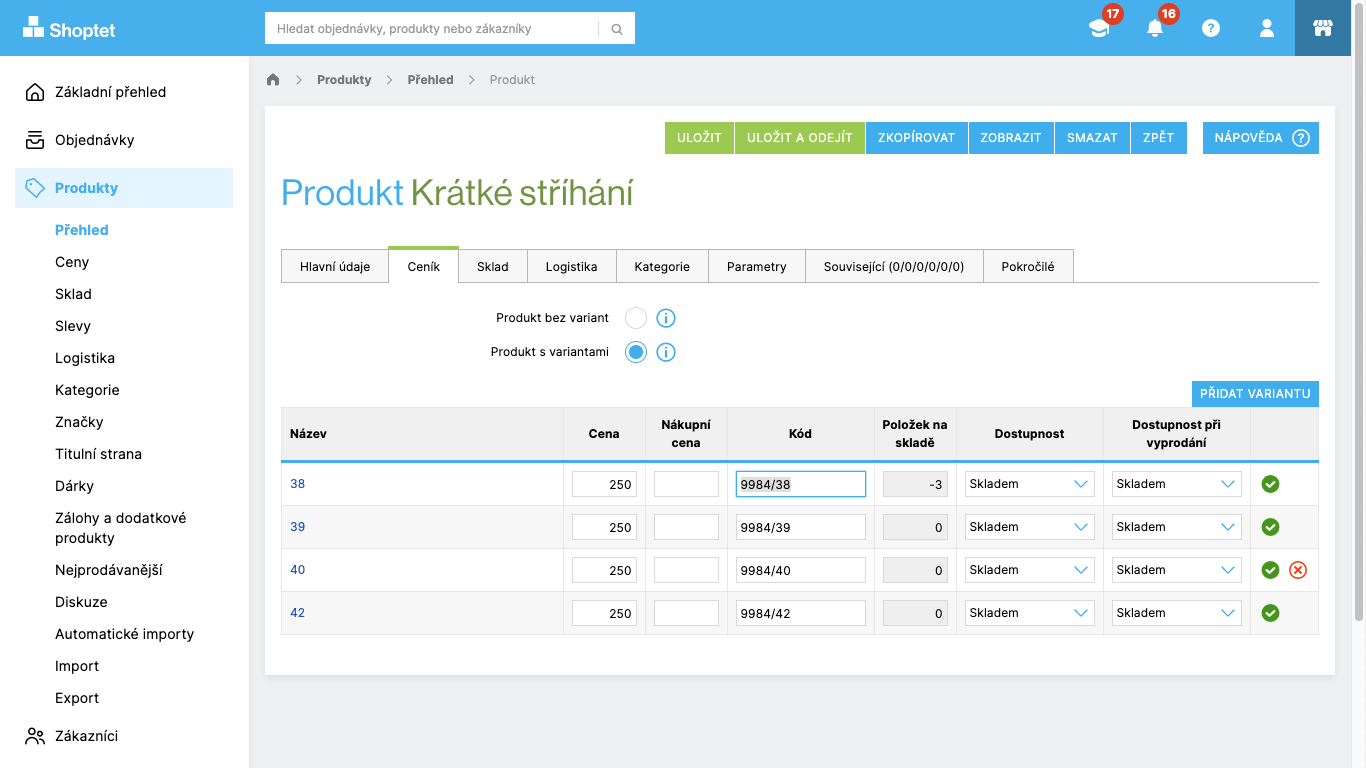Click the info icon beside Produkt bez variant
Image resolution: width=1366 pixels, height=768 pixels.
666,319
